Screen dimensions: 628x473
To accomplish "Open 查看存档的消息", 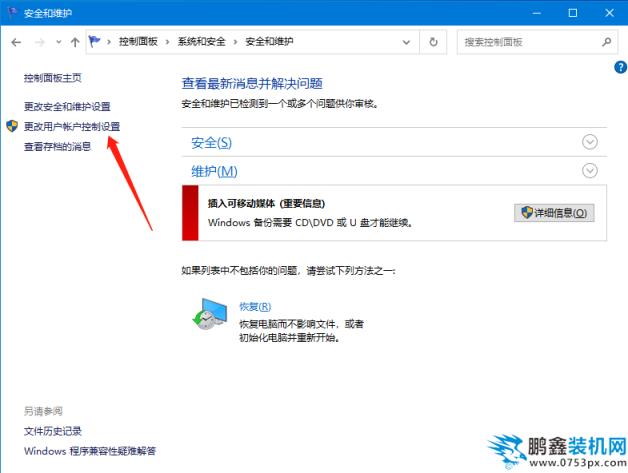I will click(57, 147).
